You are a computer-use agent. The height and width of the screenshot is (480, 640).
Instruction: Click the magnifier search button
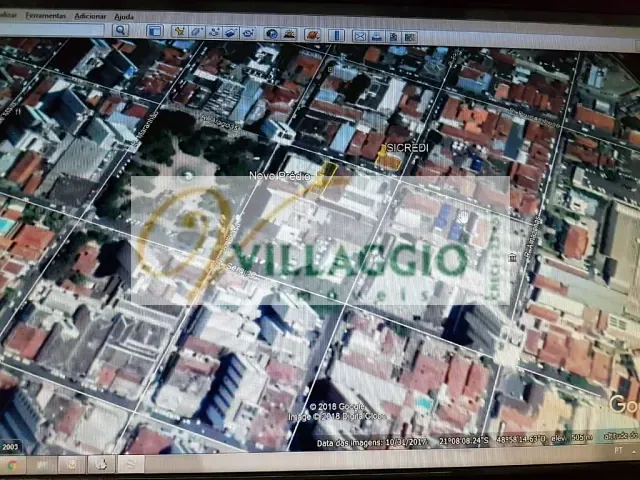point(120,30)
